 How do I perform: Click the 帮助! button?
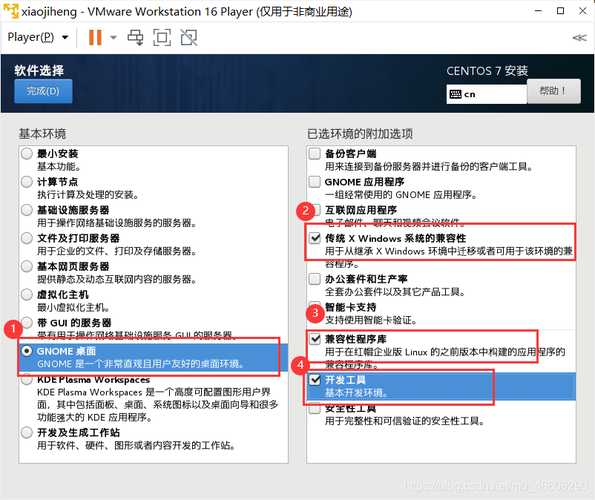coord(554,91)
